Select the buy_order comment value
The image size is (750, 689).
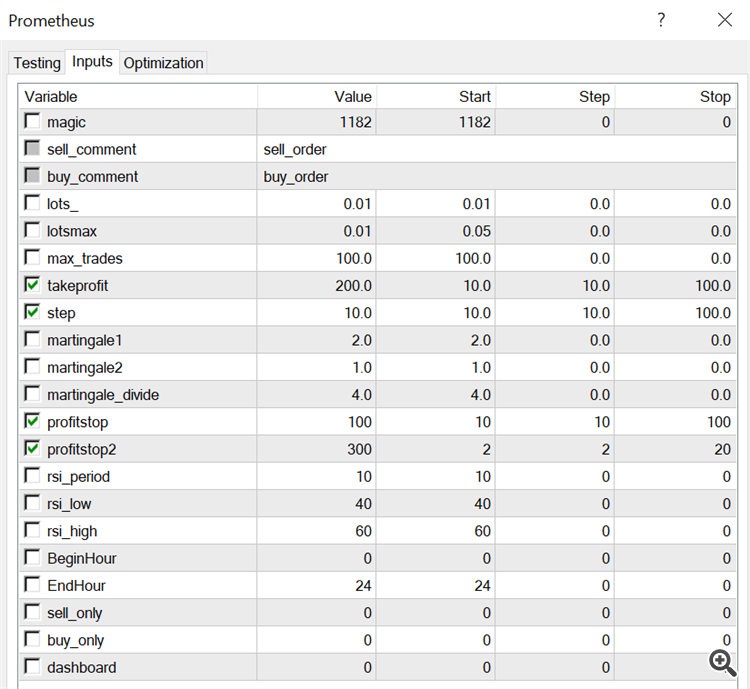pyautogui.click(x=296, y=177)
